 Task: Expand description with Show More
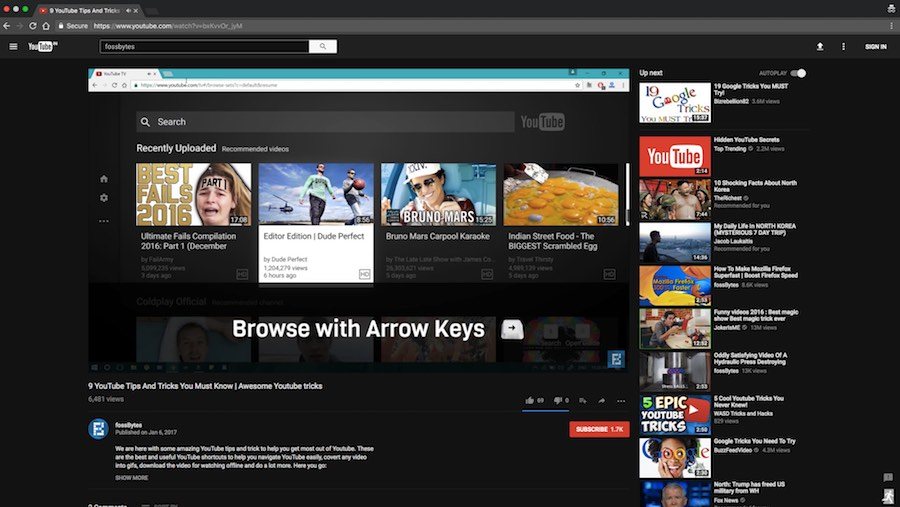click(x=131, y=478)
